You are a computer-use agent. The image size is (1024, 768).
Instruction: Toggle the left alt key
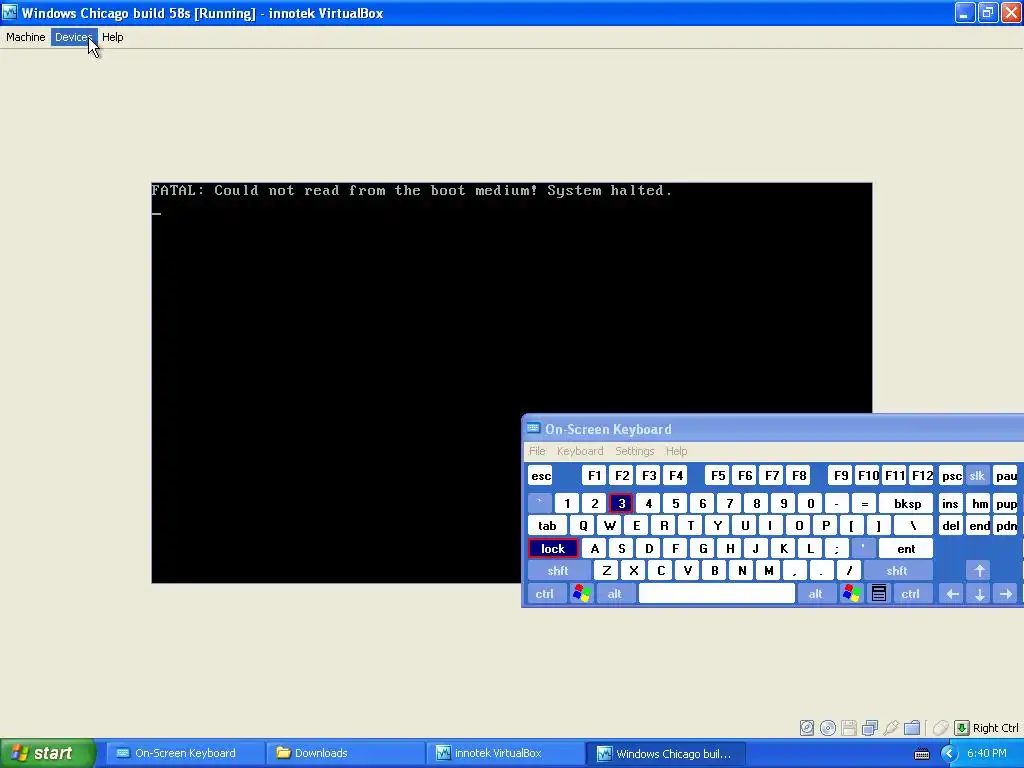(615, 594)
